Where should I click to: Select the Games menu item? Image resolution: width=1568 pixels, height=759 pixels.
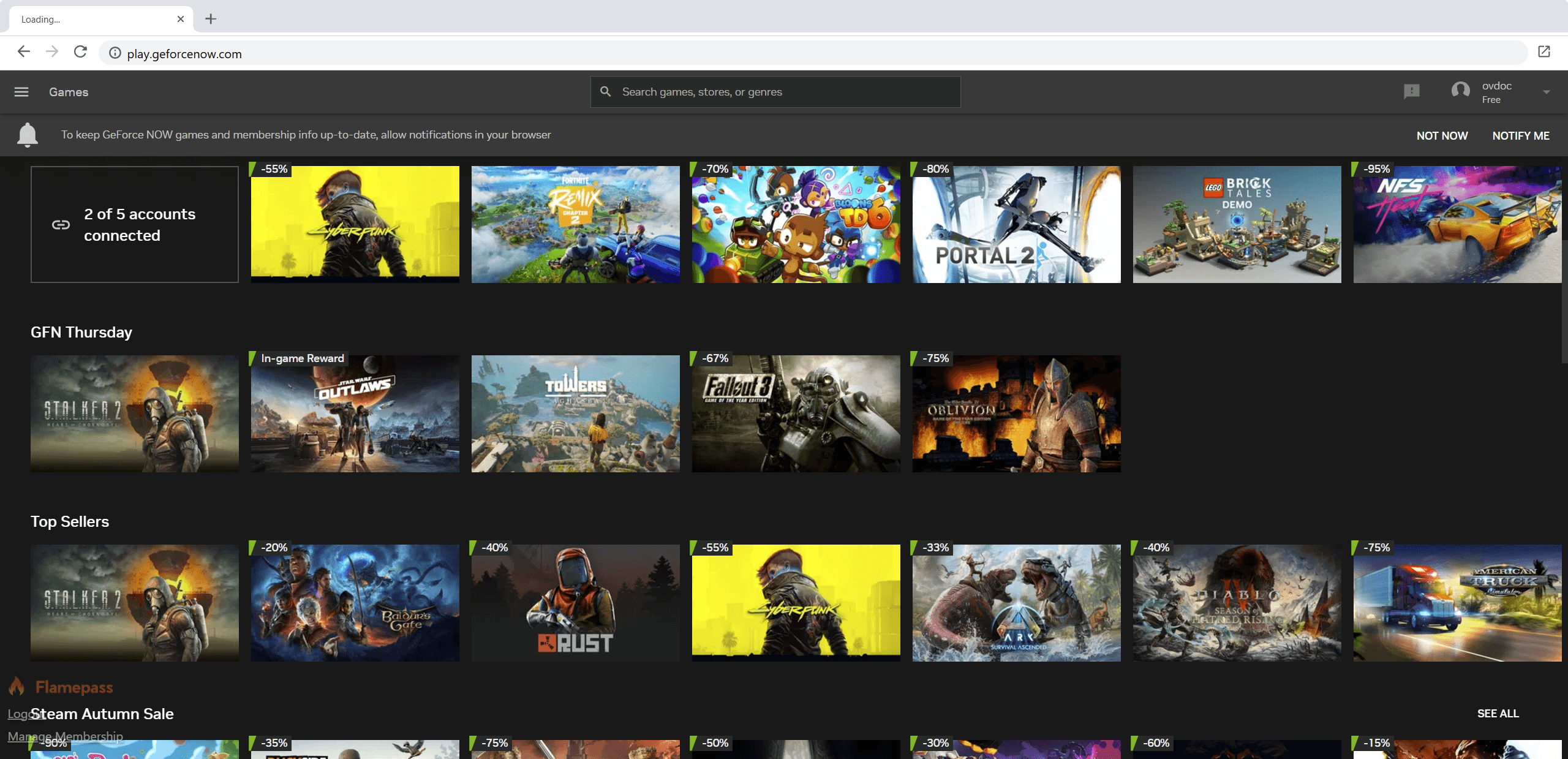pos(68,91)
